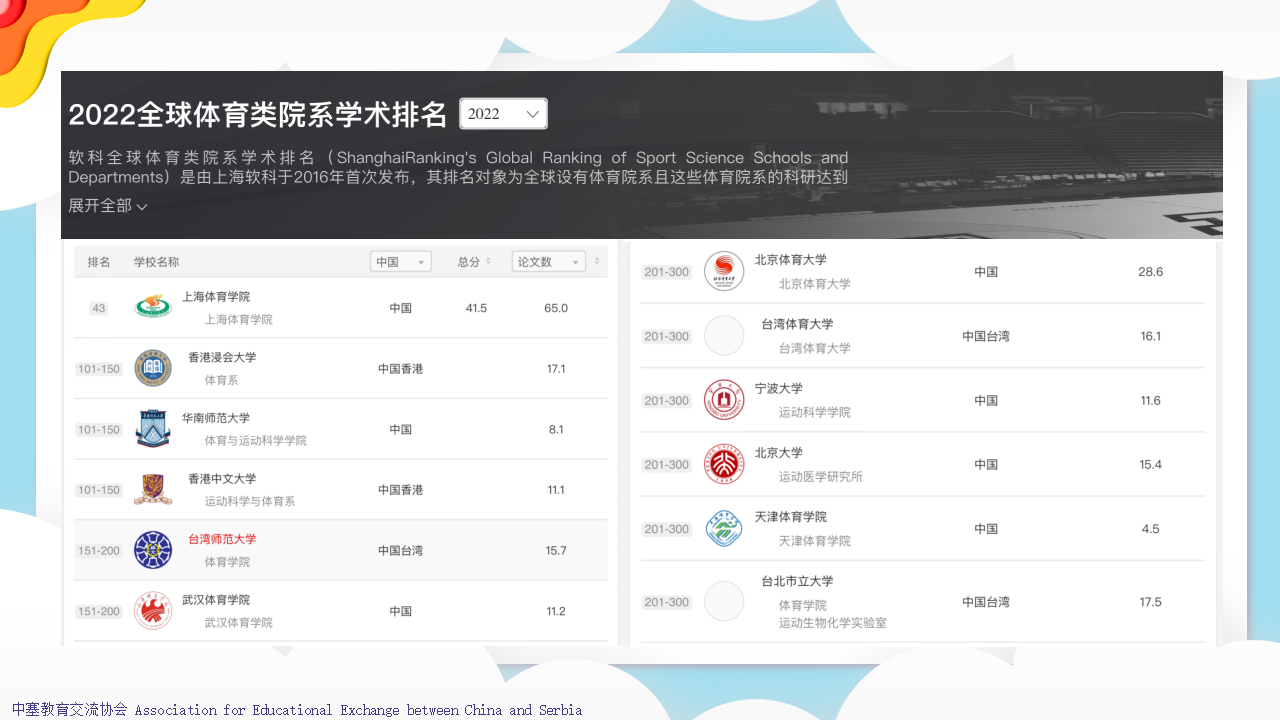Click the 武汉体育学院 logo
1280x720 pixels.
(153, 611)
